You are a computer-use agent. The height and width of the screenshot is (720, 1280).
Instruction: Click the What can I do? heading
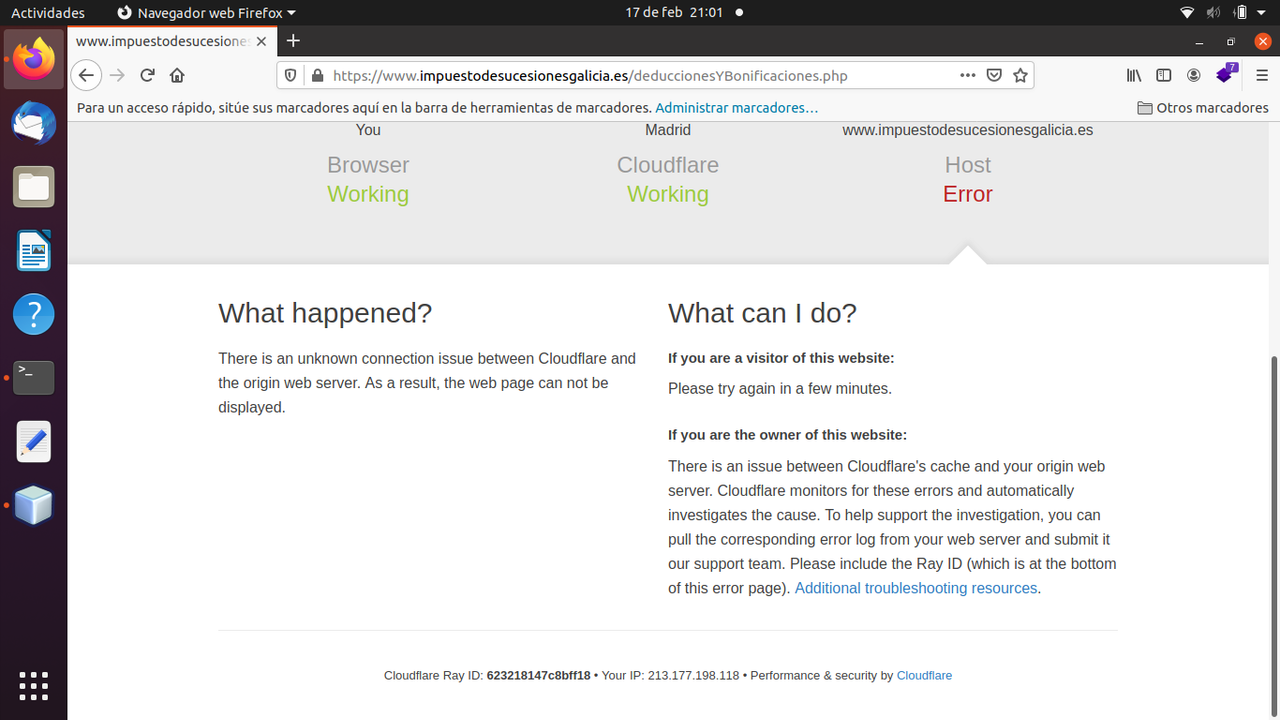(762, 313)
